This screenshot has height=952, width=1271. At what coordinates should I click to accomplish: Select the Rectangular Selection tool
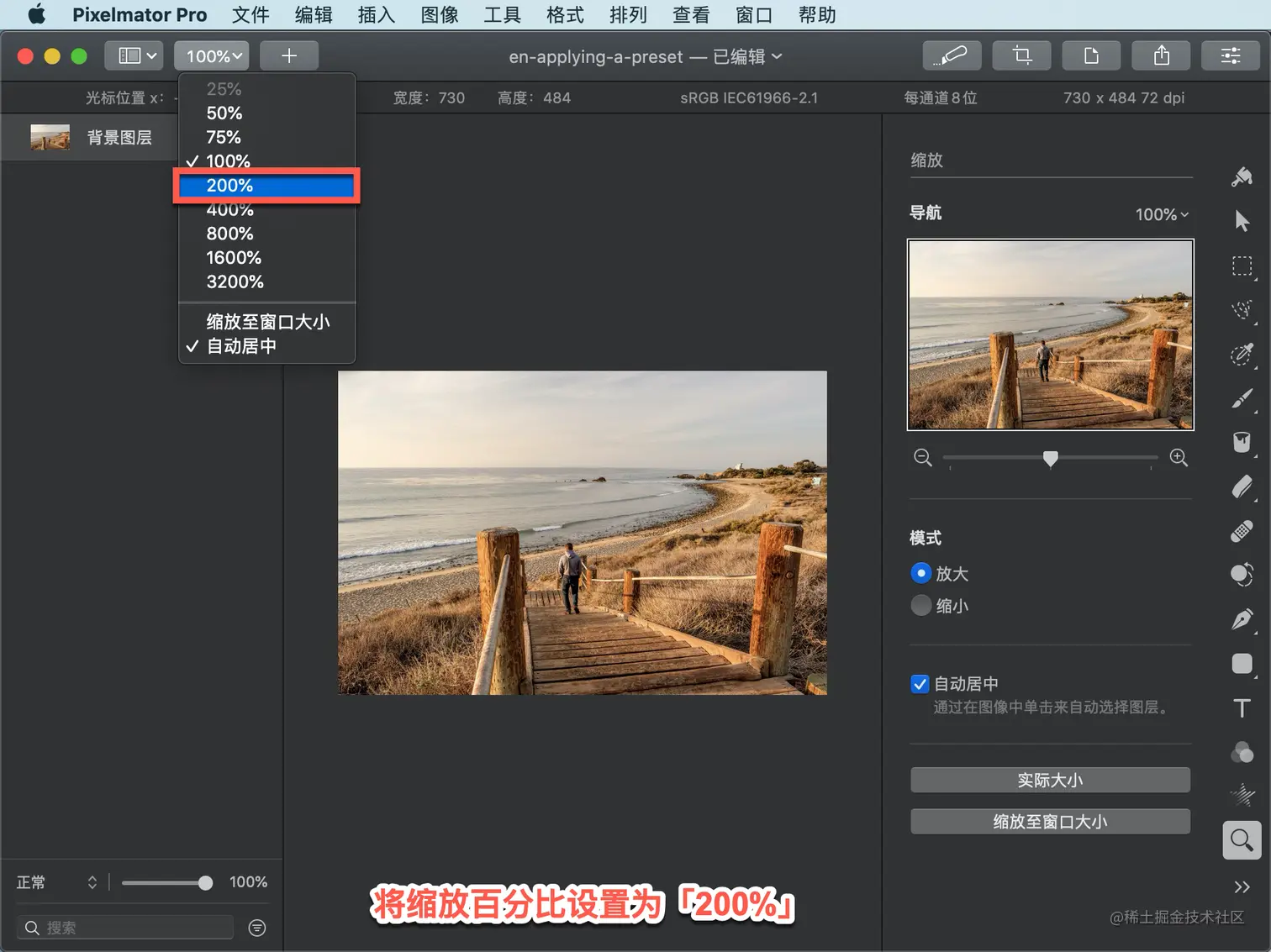point(1242,266)
